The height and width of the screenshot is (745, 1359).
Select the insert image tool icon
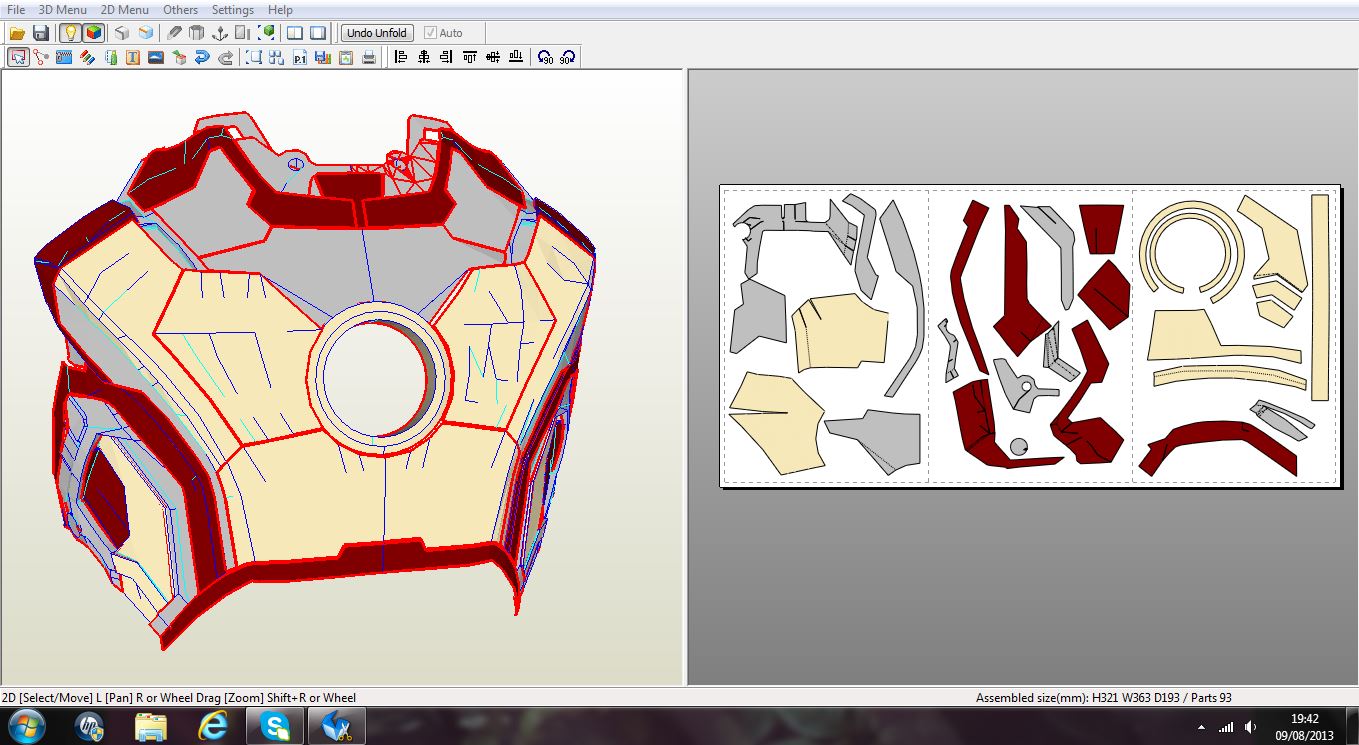click(156, 57)
